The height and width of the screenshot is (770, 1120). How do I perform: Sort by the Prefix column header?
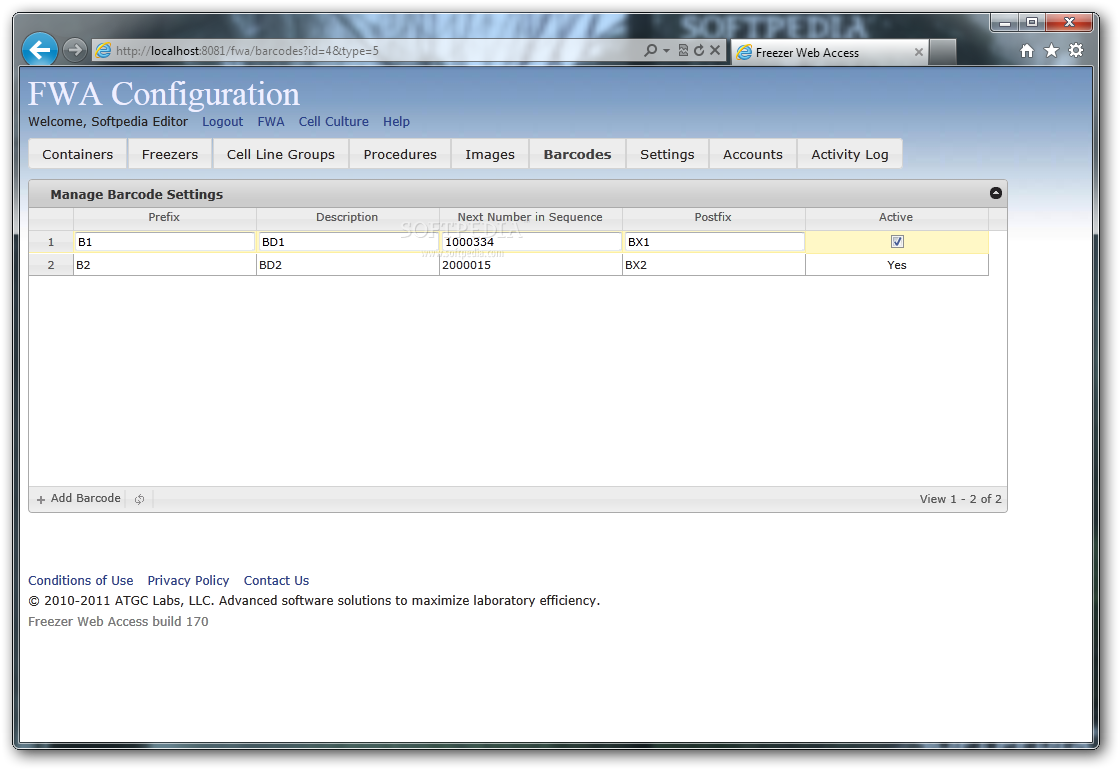[x=164, y=217]
